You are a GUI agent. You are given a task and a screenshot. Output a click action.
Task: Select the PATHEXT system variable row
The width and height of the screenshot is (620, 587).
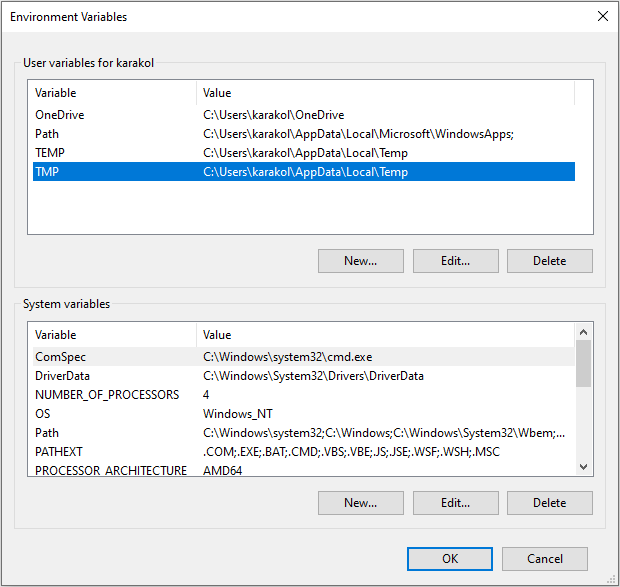pos(304,451)
